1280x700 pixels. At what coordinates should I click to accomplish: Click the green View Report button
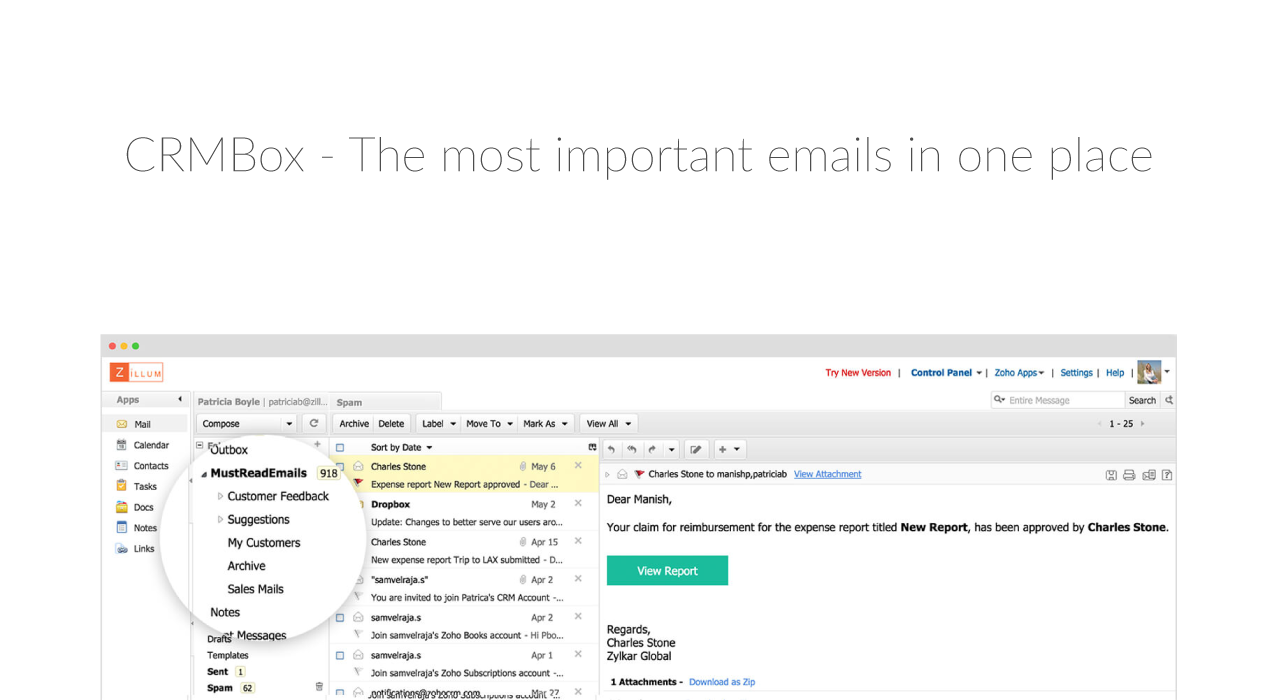[x=667, y=571]
